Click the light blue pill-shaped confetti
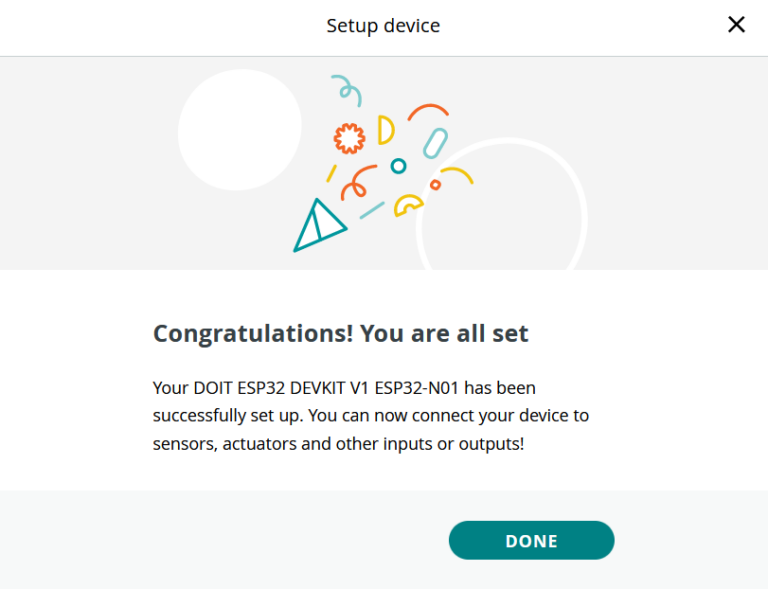Screen dimensions: 768x589 (435, 143)
